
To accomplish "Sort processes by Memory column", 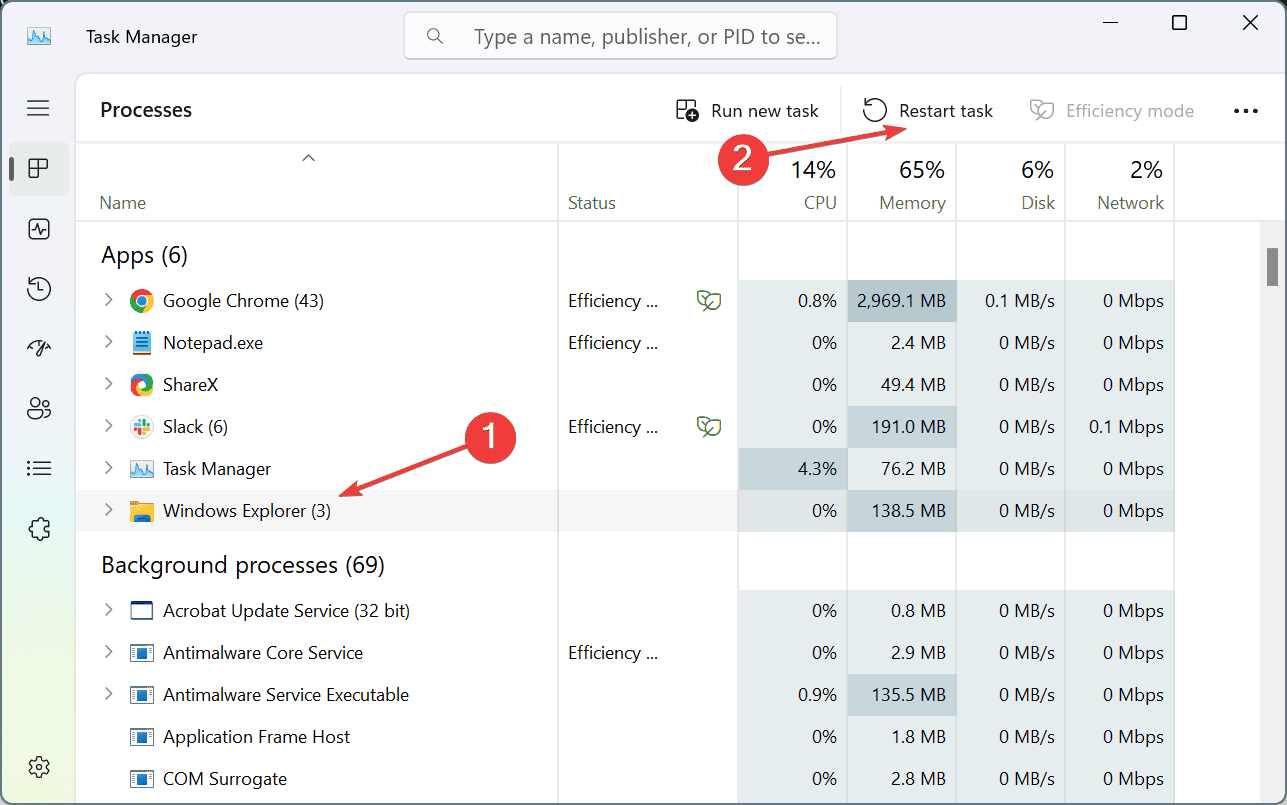I will pyautogui.click(x=902, y=182).
